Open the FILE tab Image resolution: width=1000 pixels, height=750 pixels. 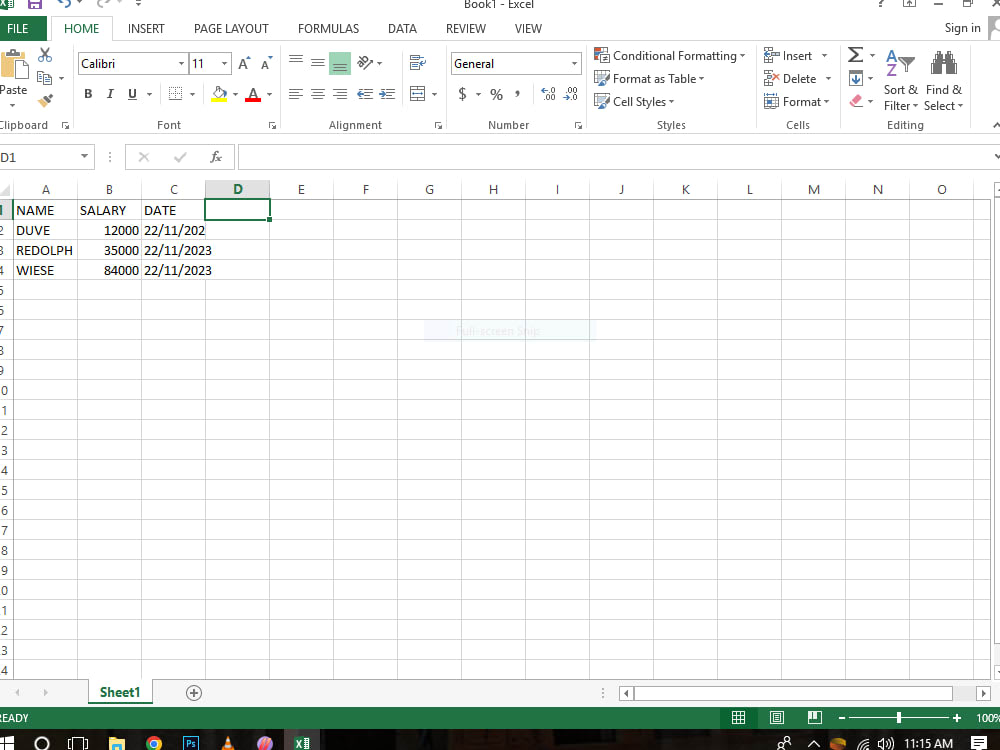(18, 29)
